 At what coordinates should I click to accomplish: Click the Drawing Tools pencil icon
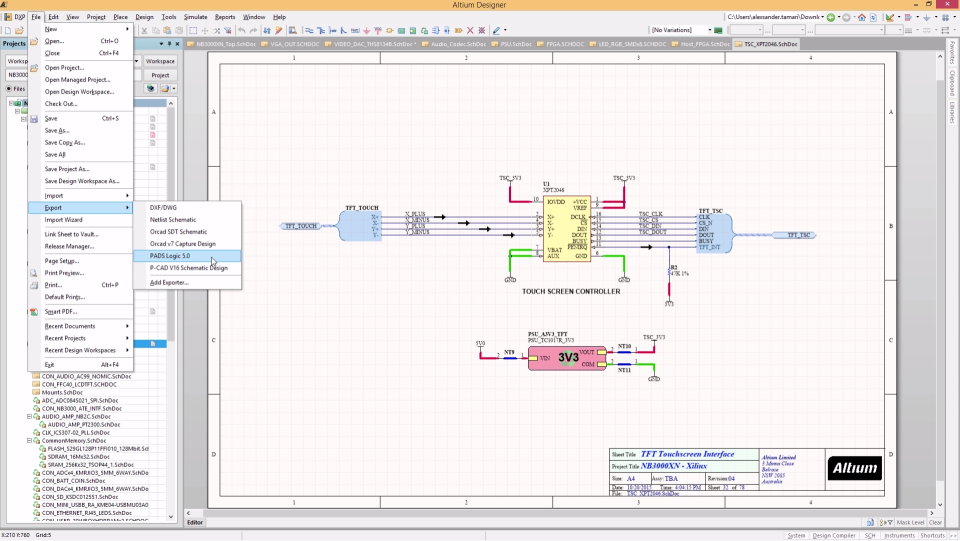496,30
